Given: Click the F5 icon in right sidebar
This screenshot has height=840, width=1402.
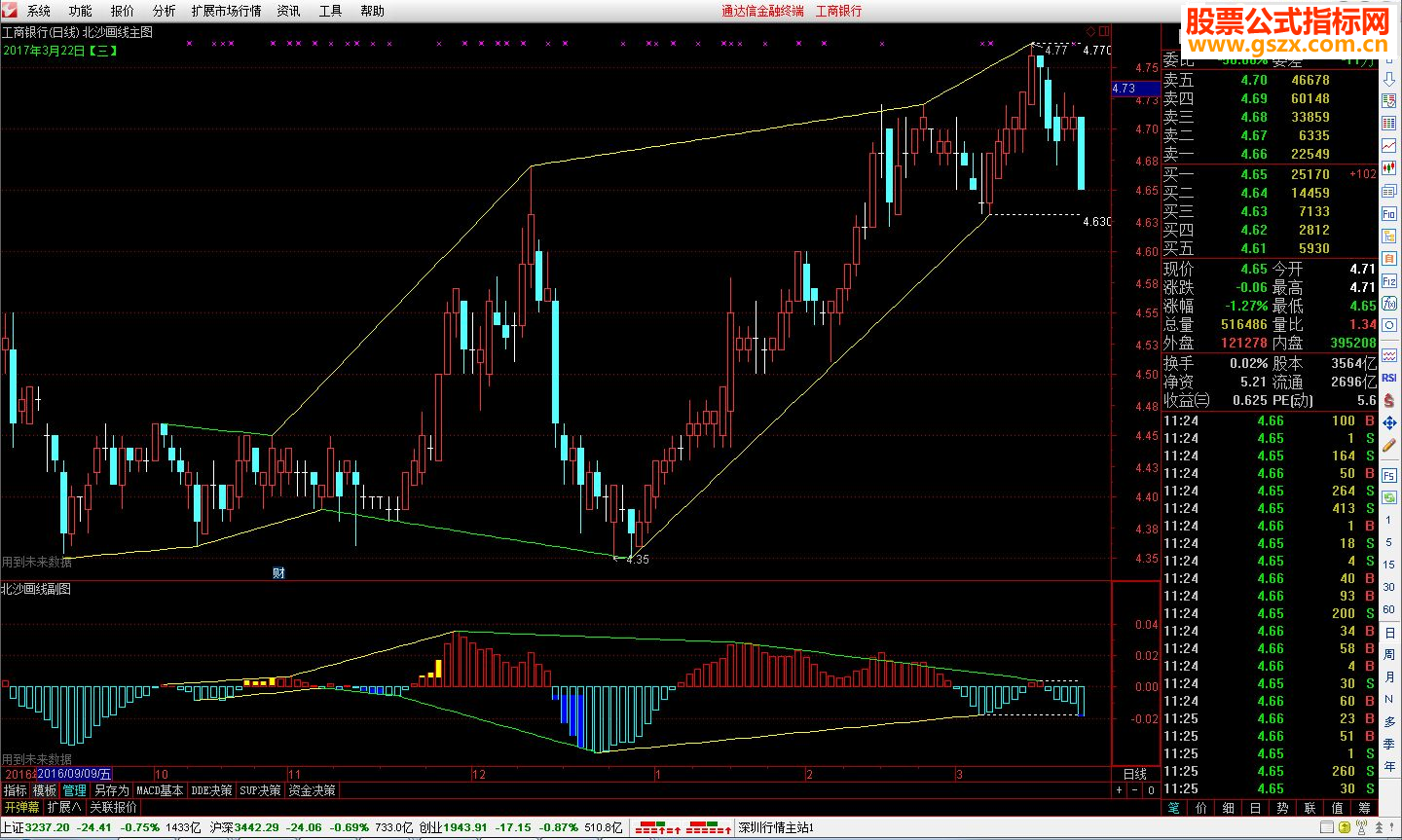Looking at the screenshot, I should click(x=1389, y=475).
